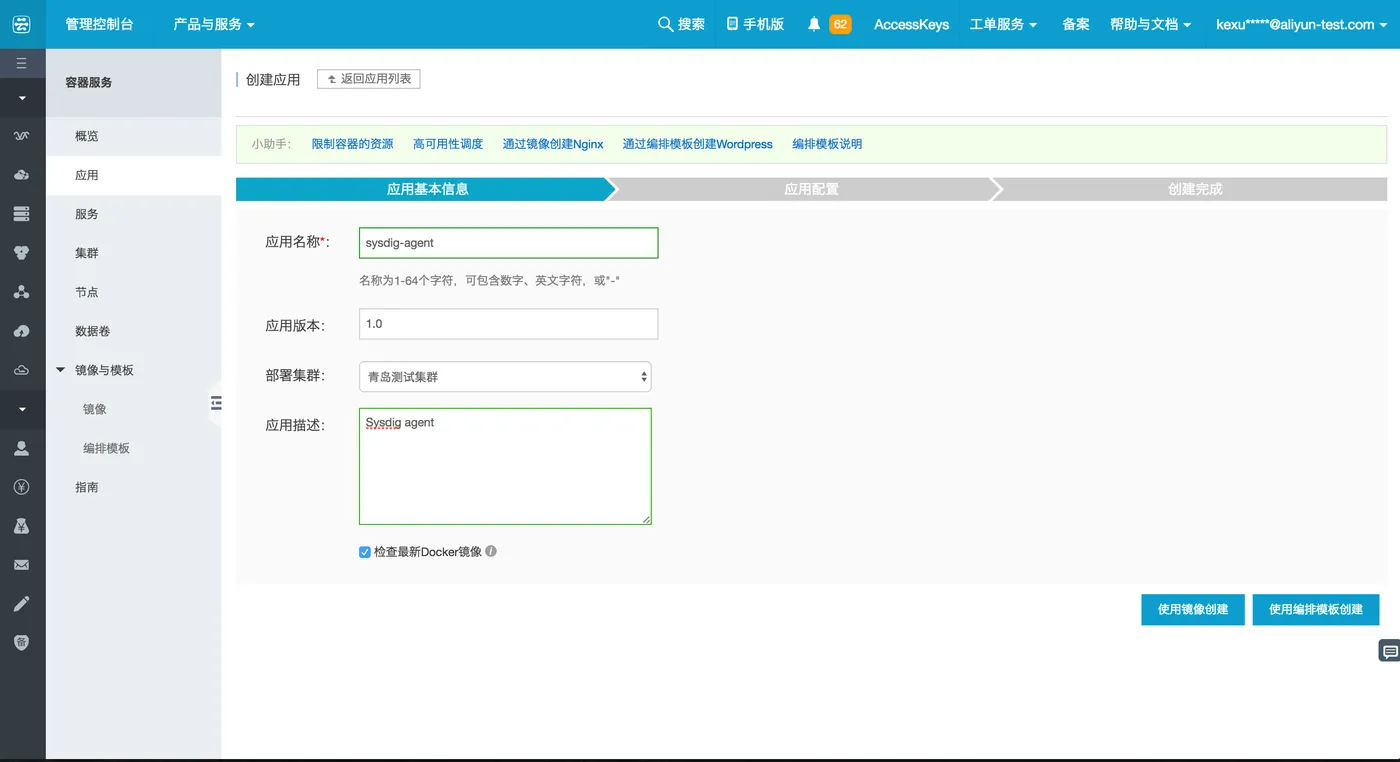Click the 容器服务 sidebar heading

89,83
